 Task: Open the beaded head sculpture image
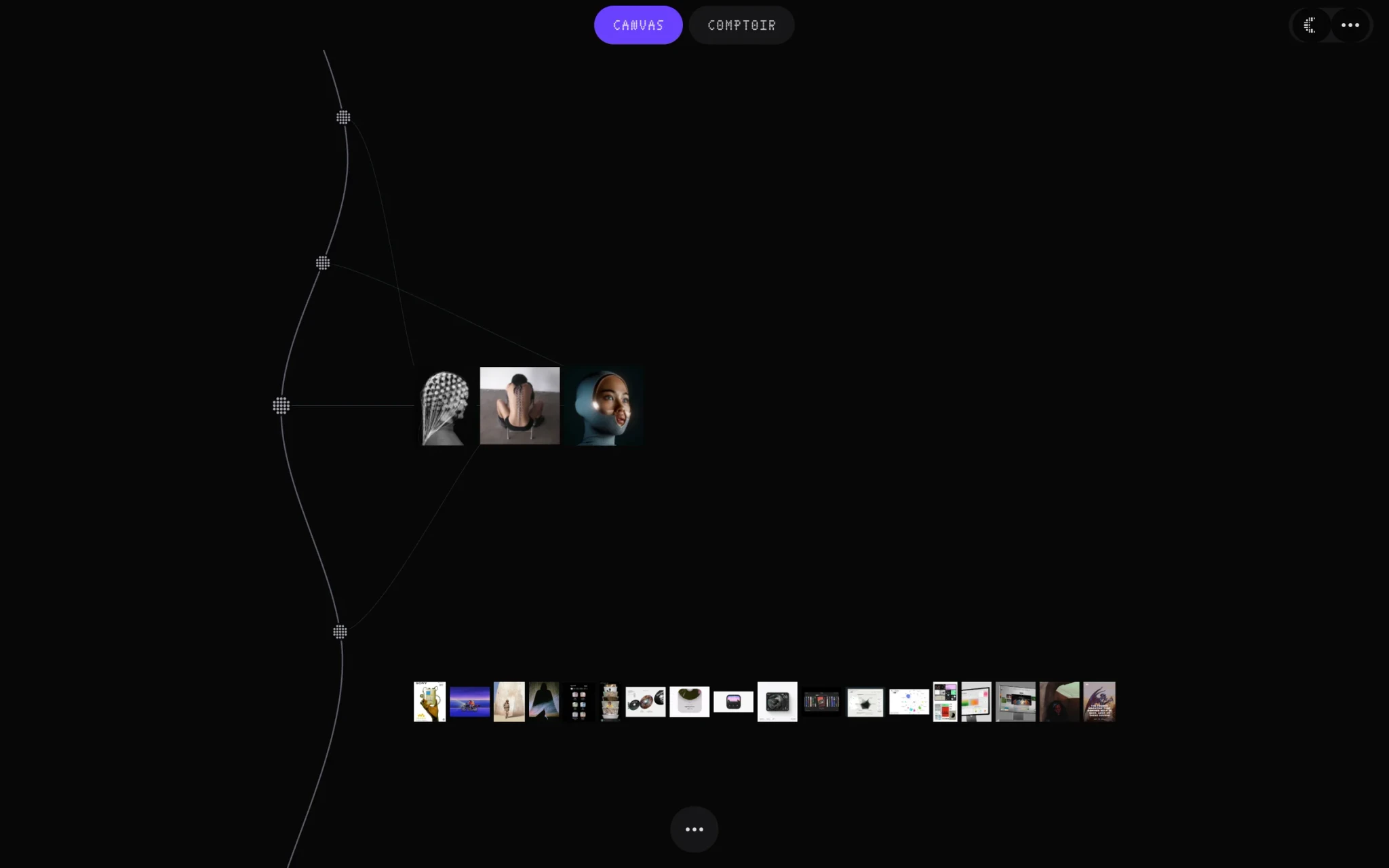point(444,406)
